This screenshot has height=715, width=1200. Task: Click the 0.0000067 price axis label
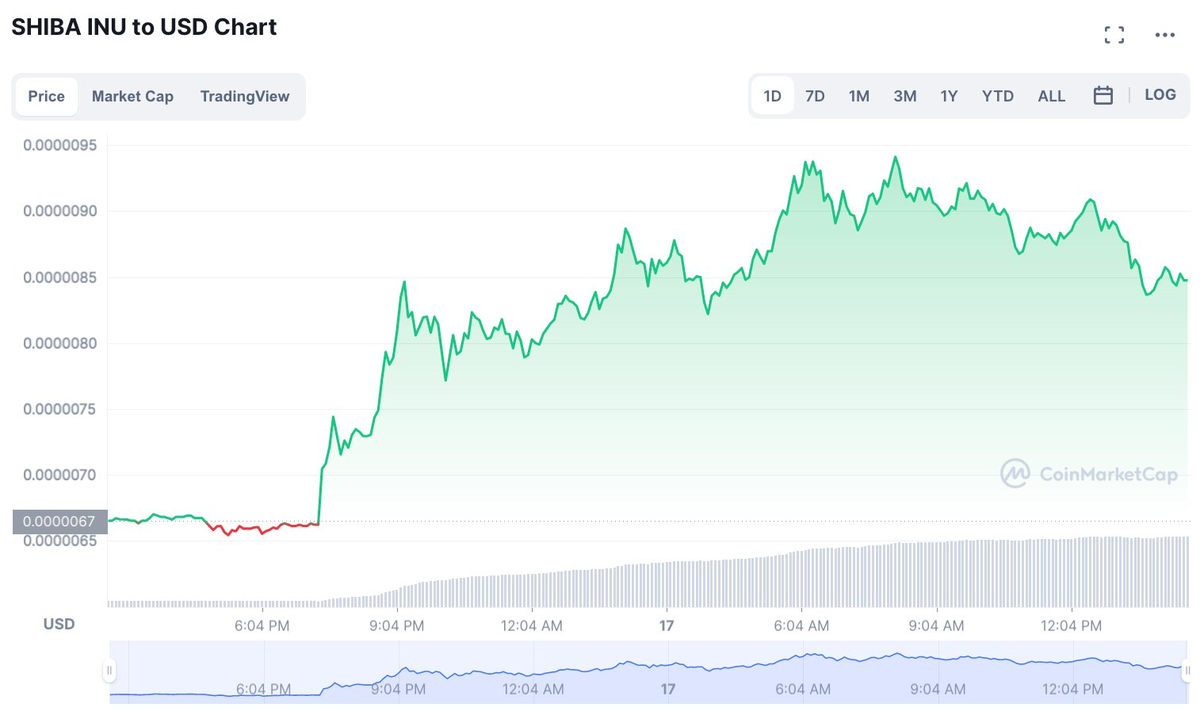click(57, 521)
